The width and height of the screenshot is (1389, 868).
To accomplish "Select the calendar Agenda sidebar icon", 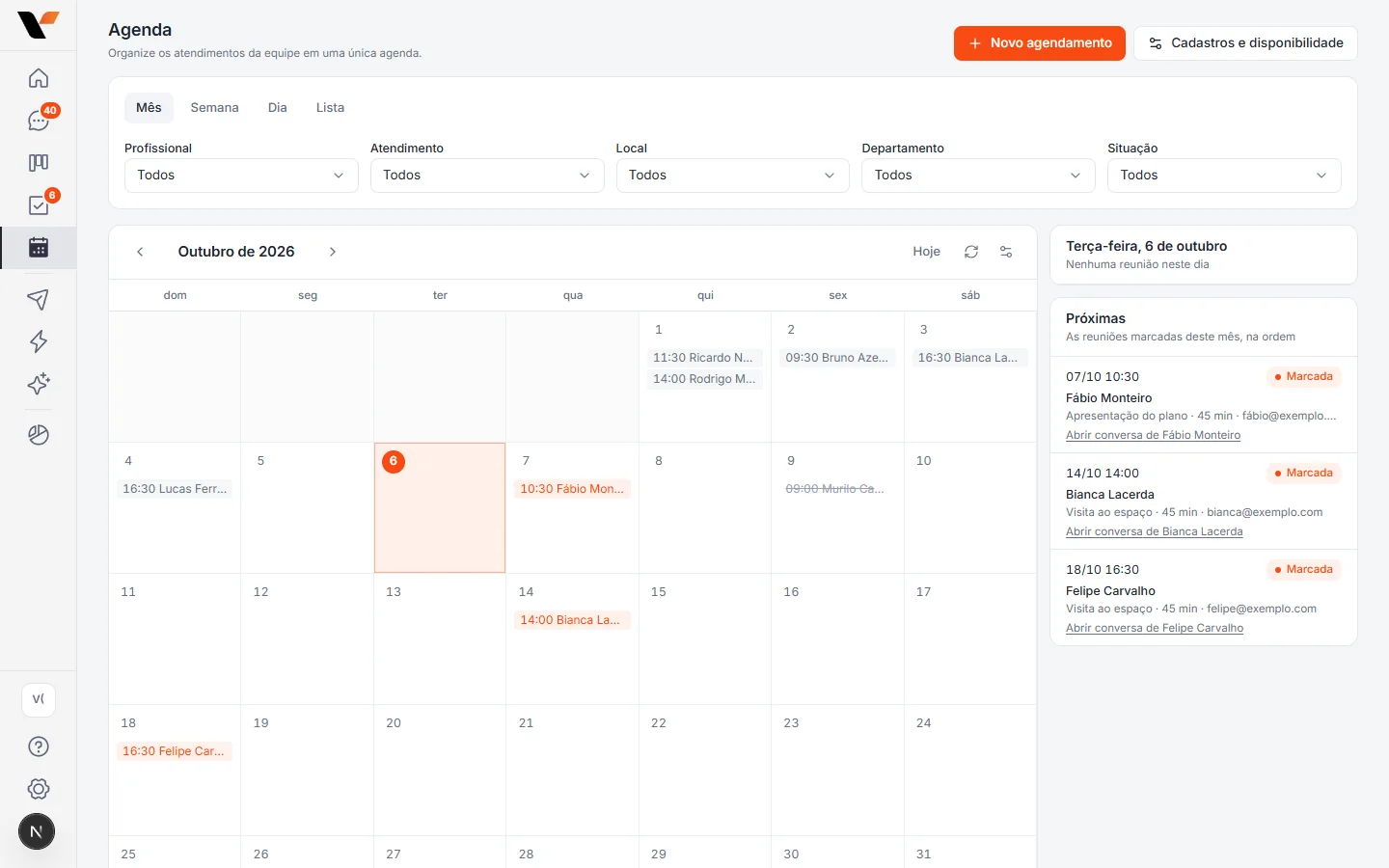I will point(39,248).
